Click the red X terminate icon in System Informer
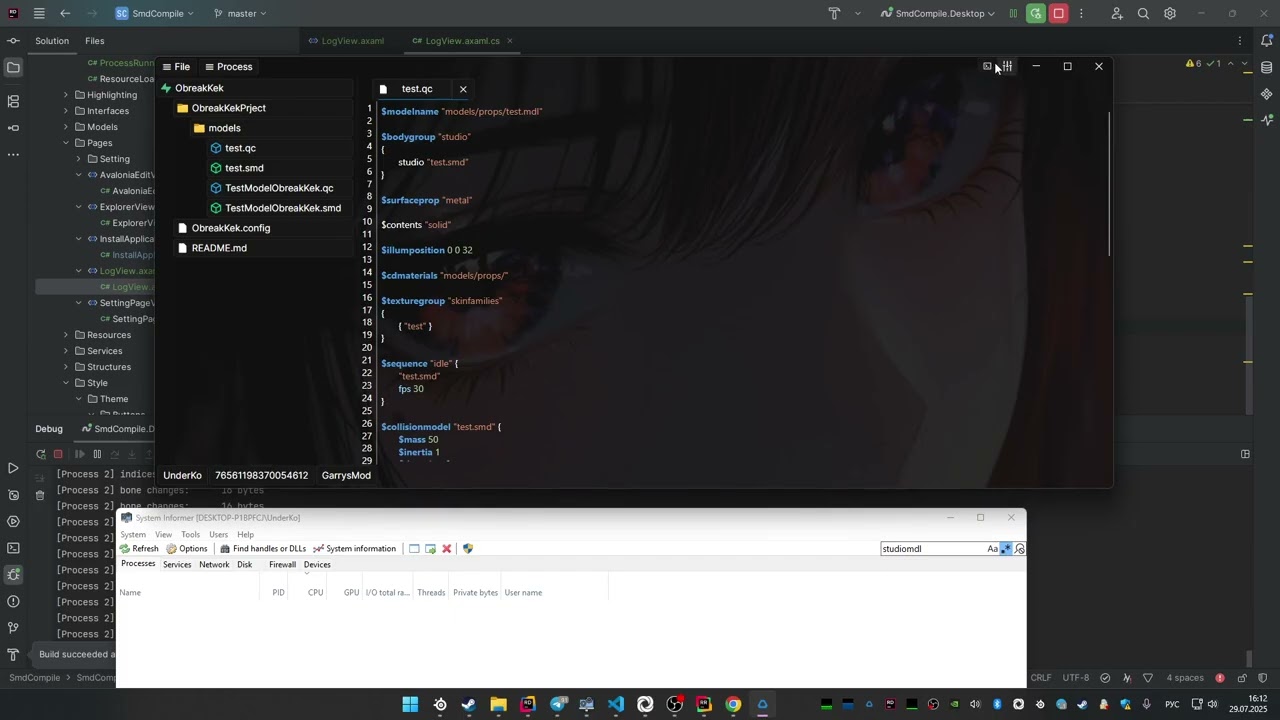This screenshot has height=720, width=1280. 447,549
